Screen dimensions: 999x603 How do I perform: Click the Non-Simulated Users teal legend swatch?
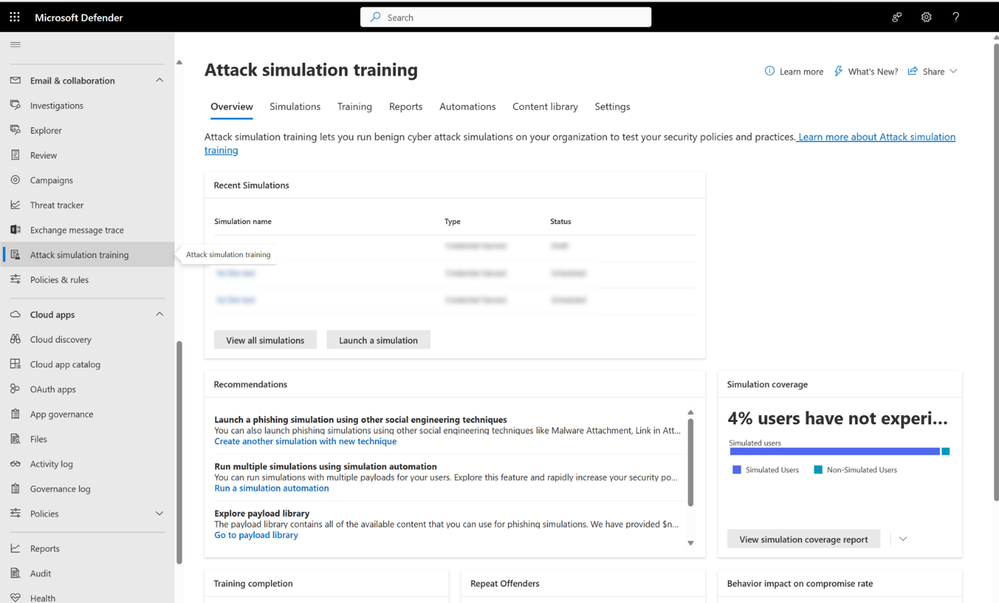pos(818,470)
